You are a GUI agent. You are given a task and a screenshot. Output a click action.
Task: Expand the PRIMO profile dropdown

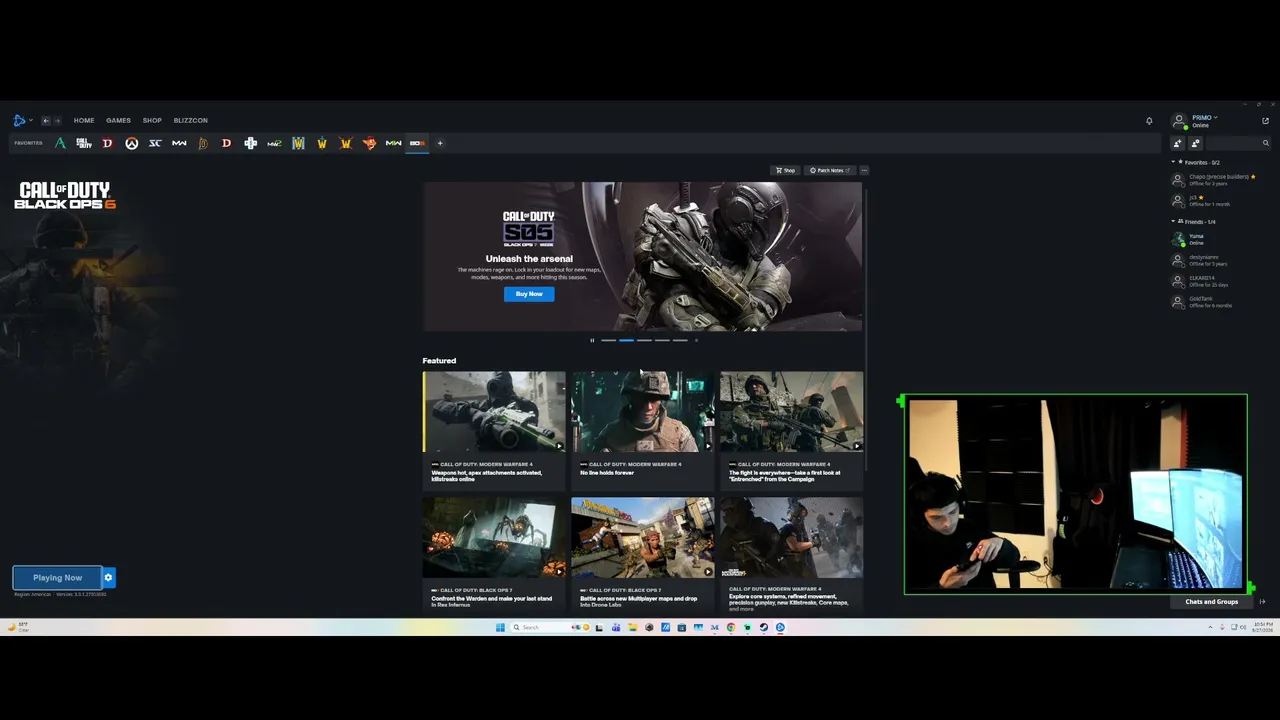[1203, 118]
